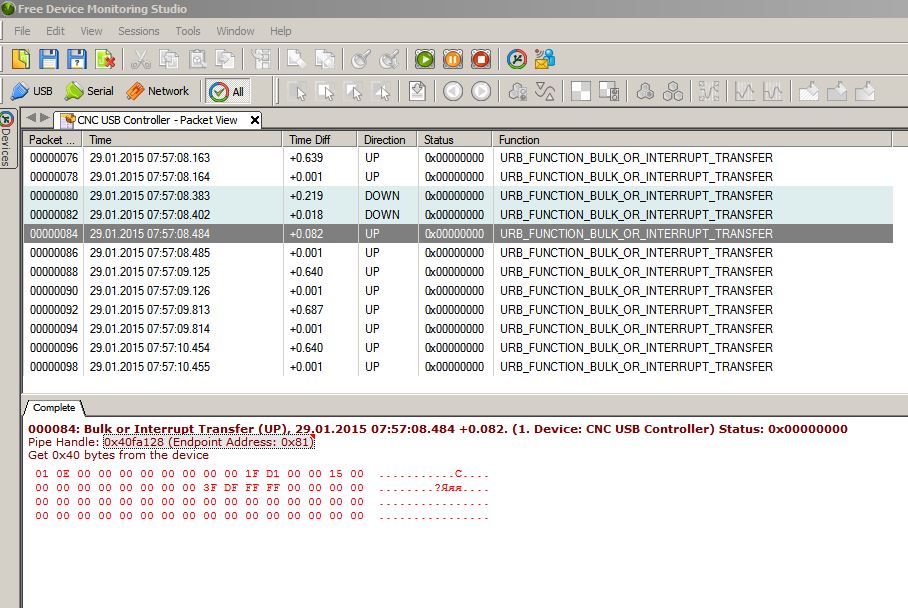This screenshot has height=608, width=908.
Task: Click the Paste clipboard icon
Action: click(x=197, y=59)
